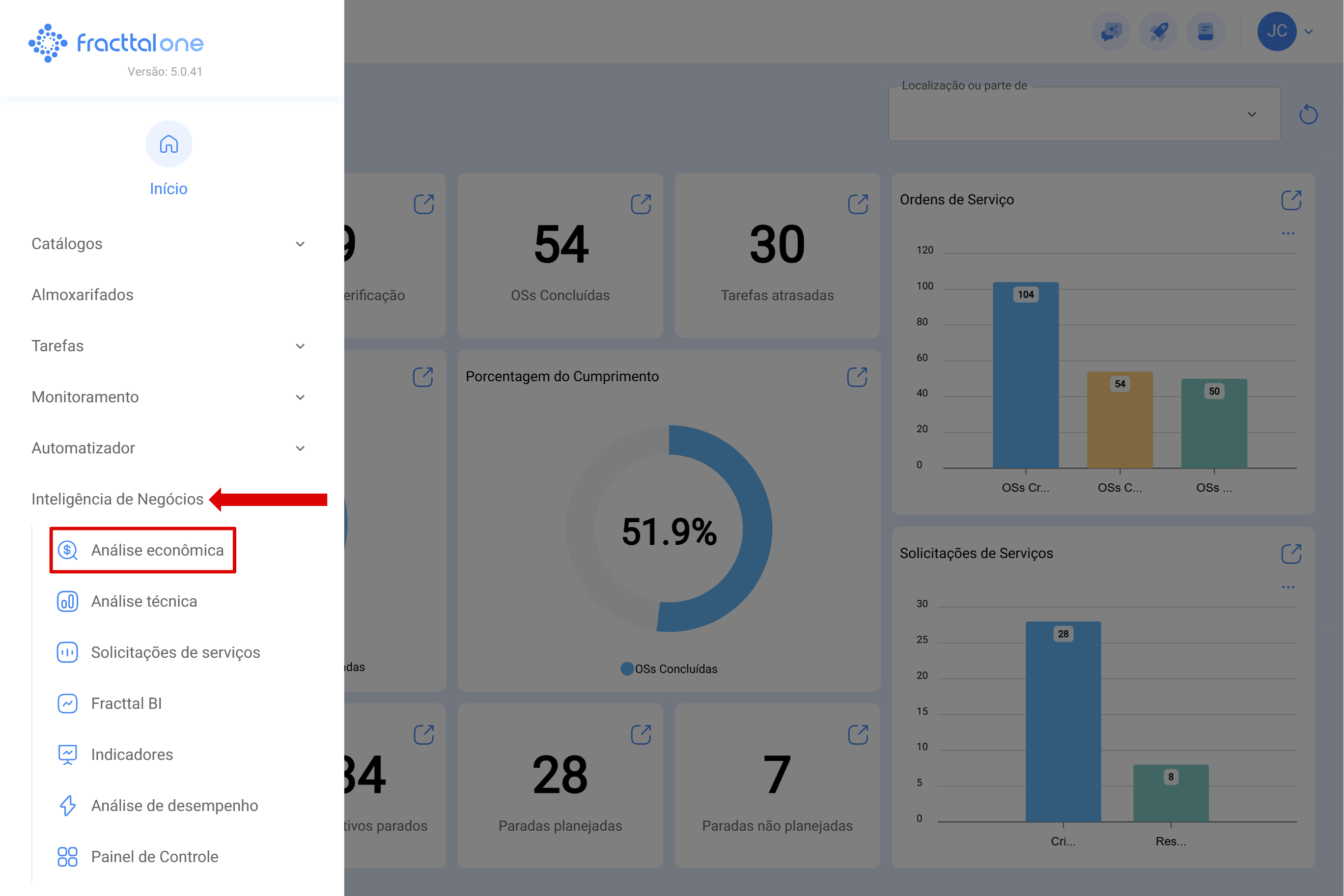The width and height of the screenshot is (1344, 896).
Task: Open OSs Concluídas card external link
Action: click(x=641, y=204)
